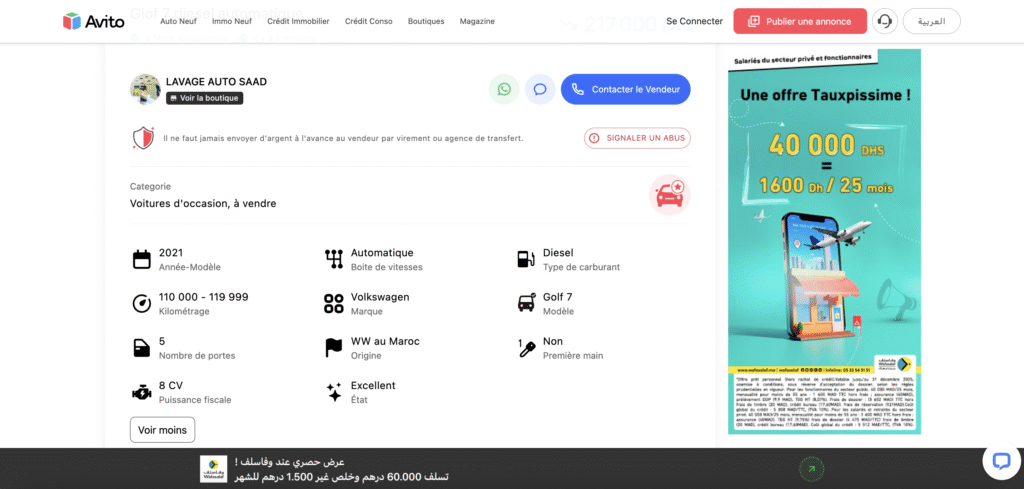Click the red car category icon

(x=669, y=195)
